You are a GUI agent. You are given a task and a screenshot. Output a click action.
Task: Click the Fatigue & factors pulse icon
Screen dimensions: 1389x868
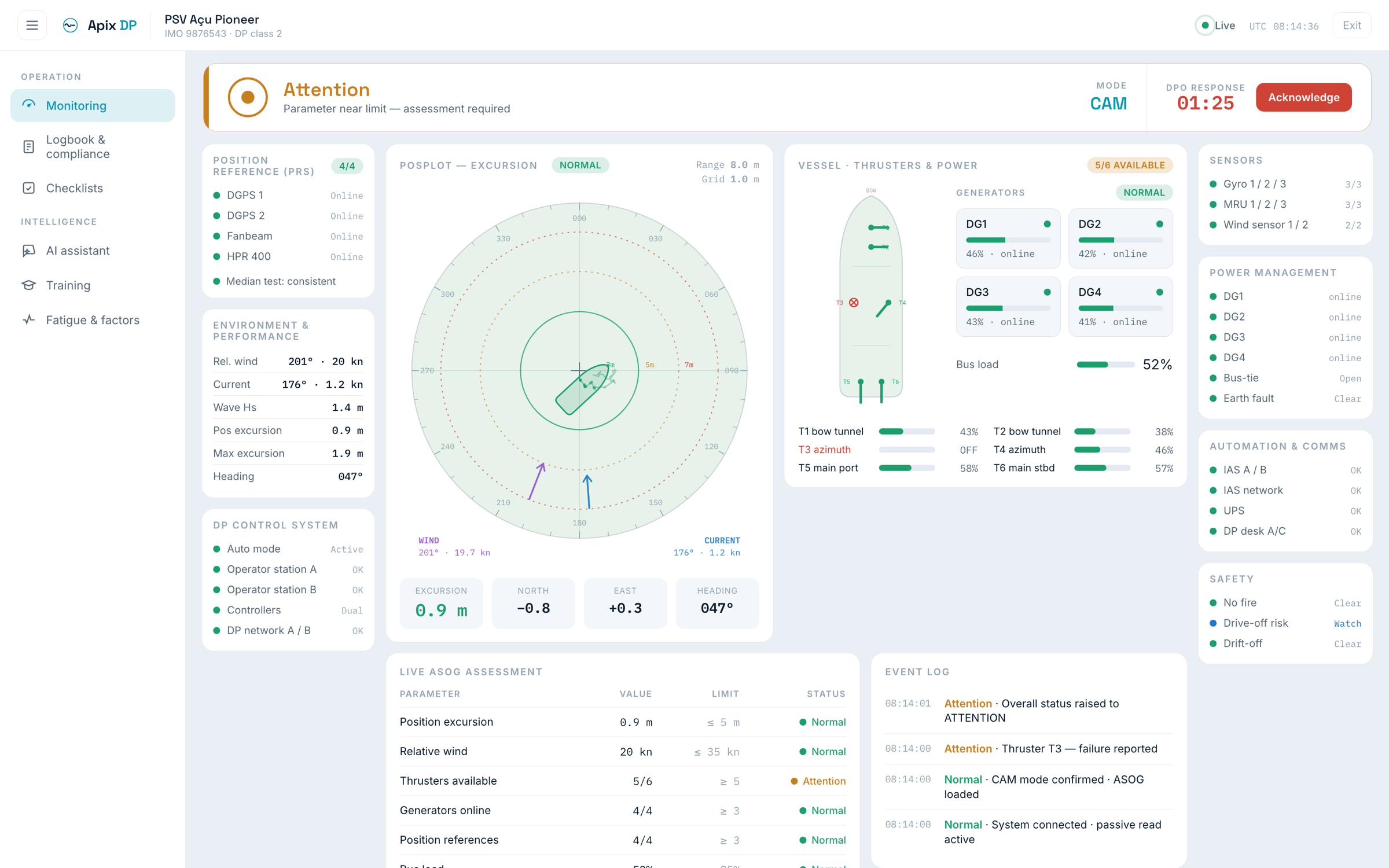coord(29,320)
